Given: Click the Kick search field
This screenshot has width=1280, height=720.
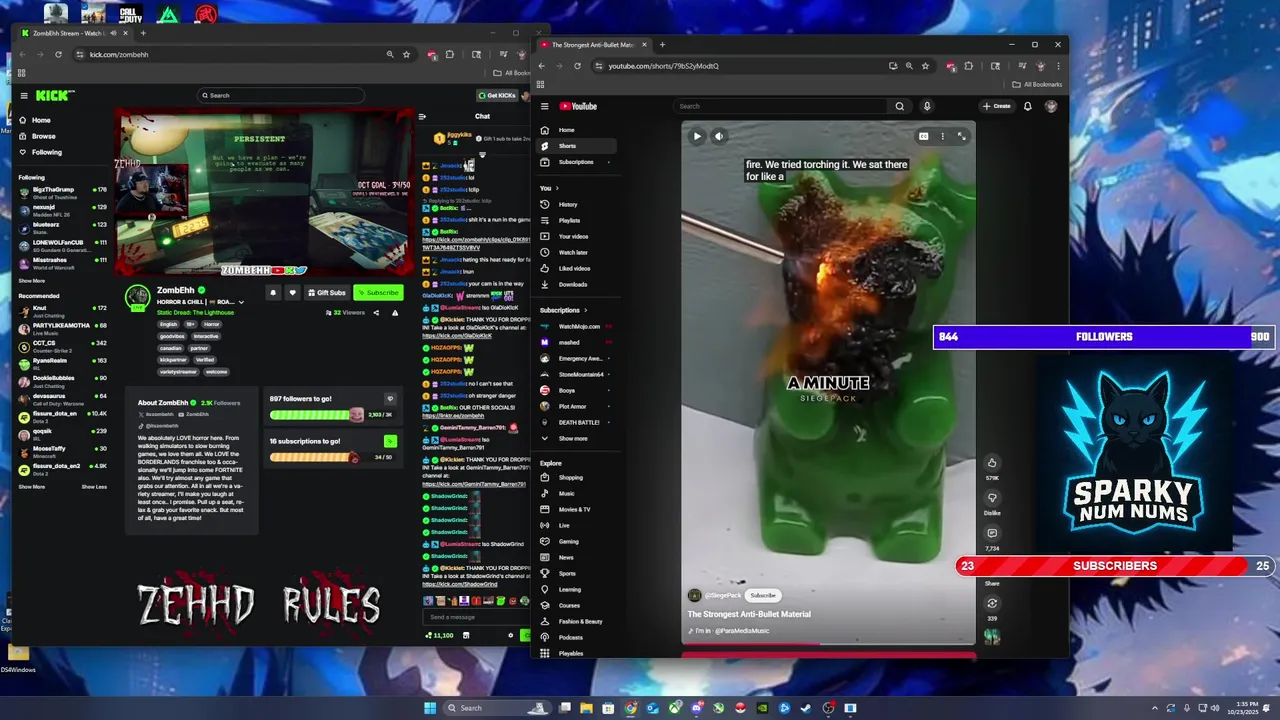Looking at the screenshot, I should [281, 95].
